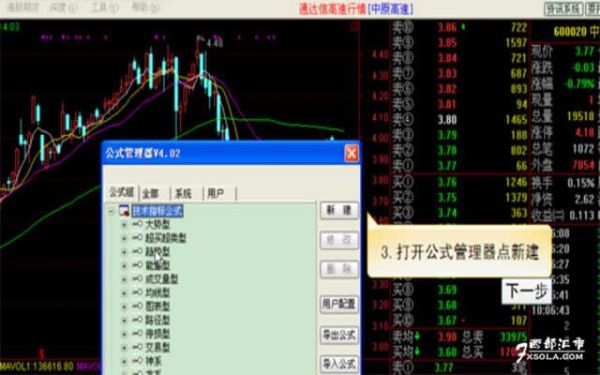Screen dimensions: 600x375
Task: Expand the 停损型 tree node
Action: click(x=124, y=334)
